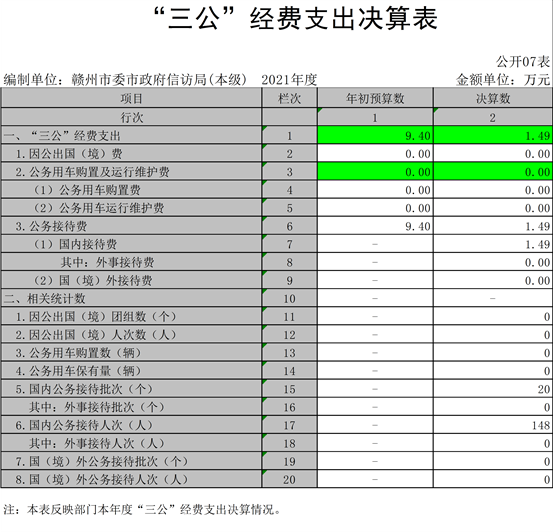The image size is (553, 532).
Task: Select the green cell showing 9.40 in row 1
Action: click(375, 135)
